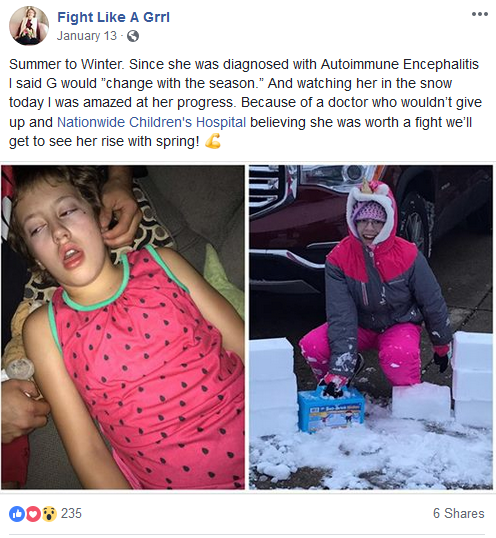
Task: View the 235 reactions count
Action: tap(71, 514)
